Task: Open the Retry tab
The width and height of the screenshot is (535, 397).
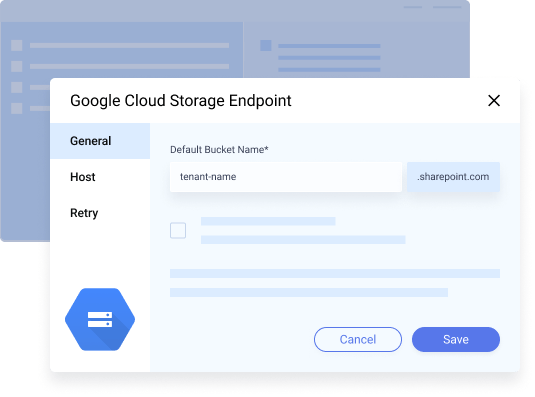Action: [x=100, y=213]
